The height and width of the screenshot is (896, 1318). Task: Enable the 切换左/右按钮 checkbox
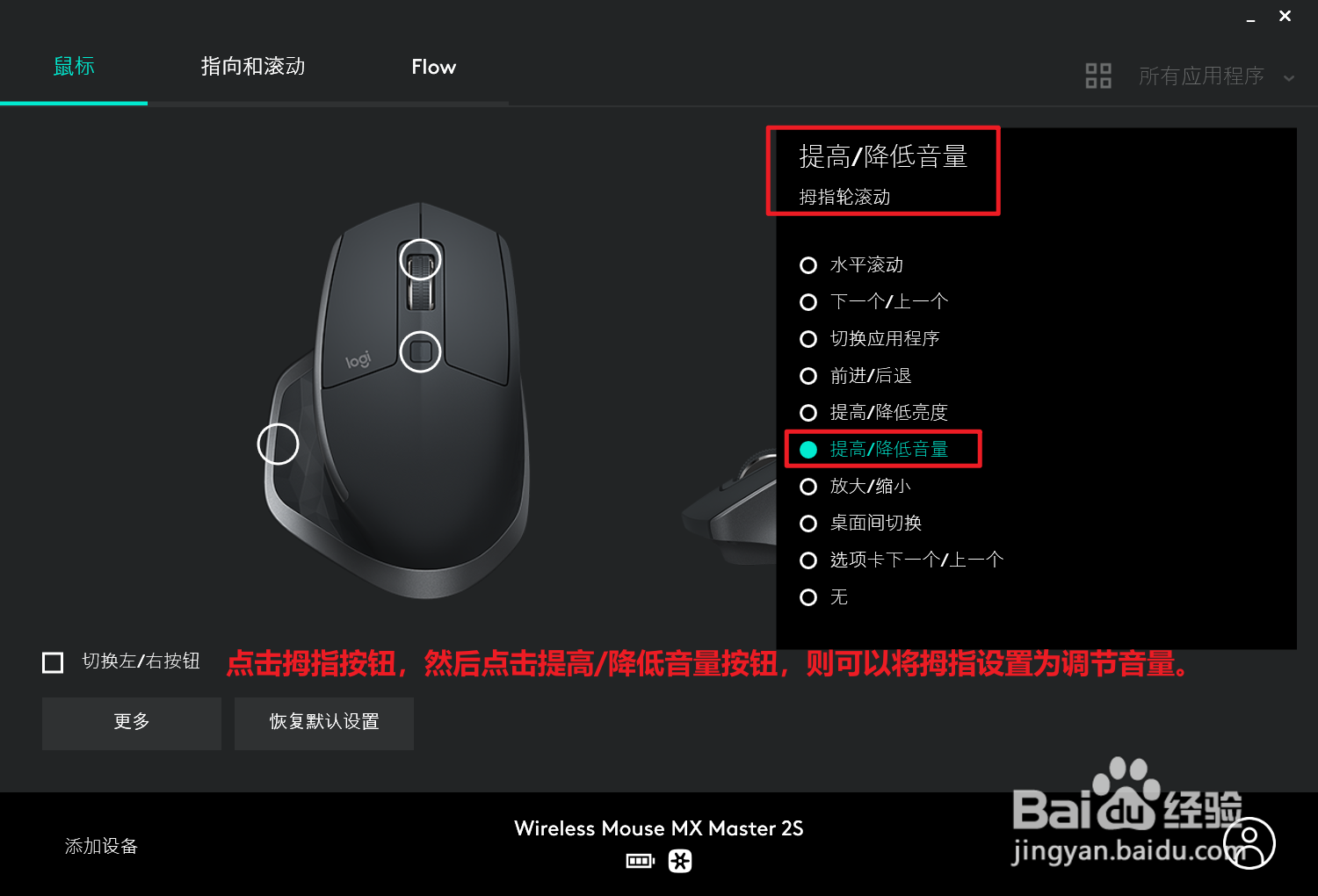coord(53,662)
